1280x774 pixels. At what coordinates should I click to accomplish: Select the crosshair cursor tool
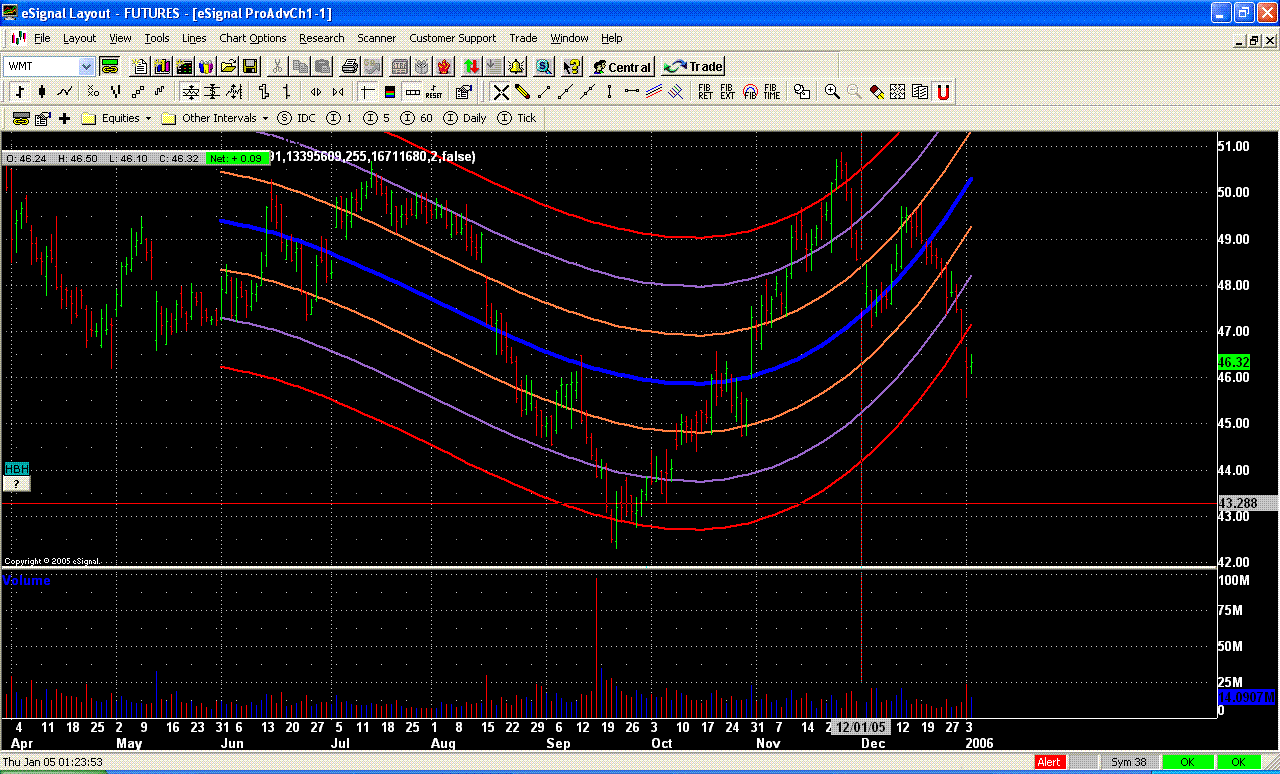pyautogui.click(x=499, y=90)
